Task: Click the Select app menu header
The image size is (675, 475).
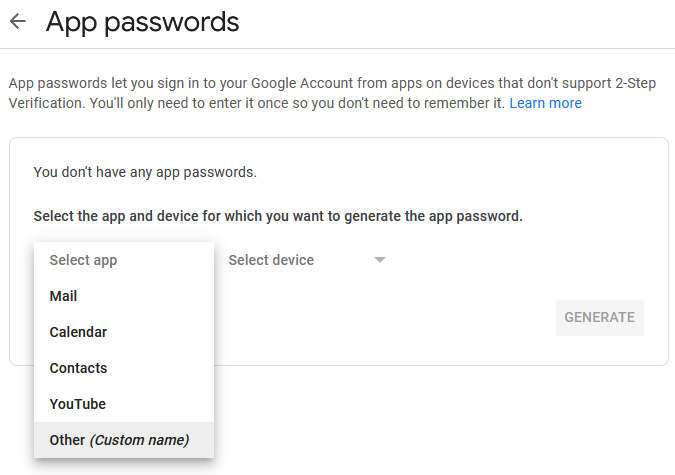Action: 83,260
